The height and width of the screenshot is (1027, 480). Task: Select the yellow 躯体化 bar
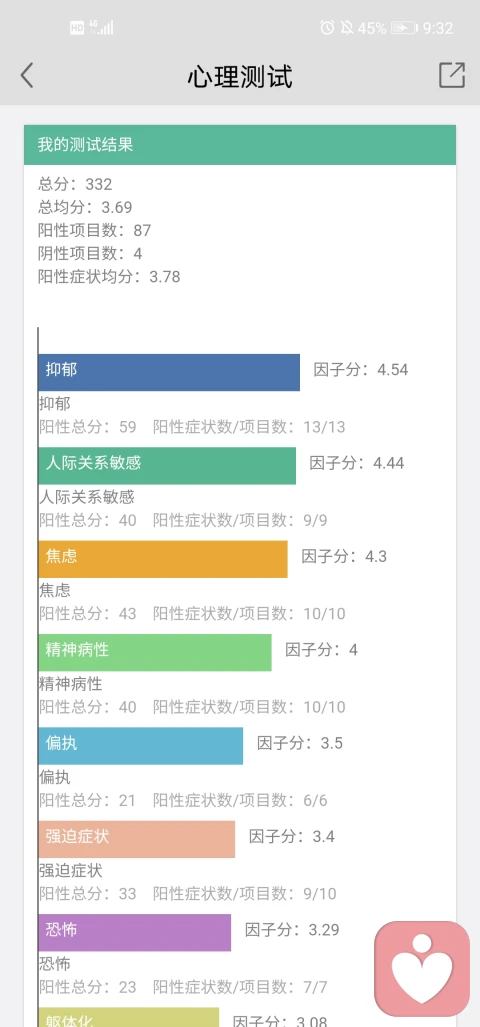128,1017
